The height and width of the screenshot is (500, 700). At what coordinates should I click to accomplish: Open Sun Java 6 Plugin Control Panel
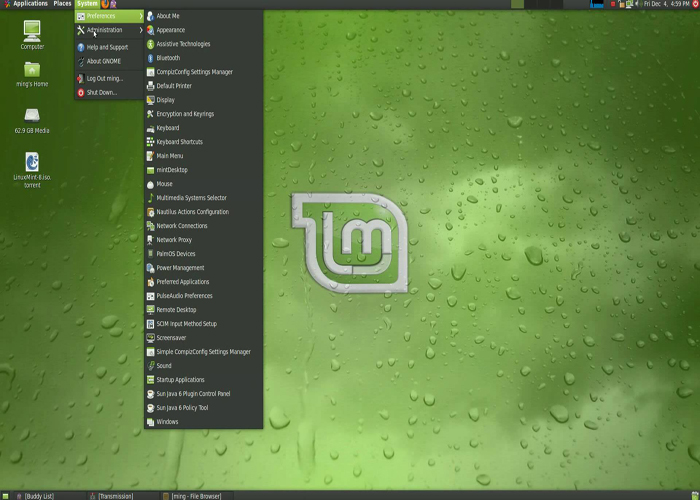pos(203,394)
